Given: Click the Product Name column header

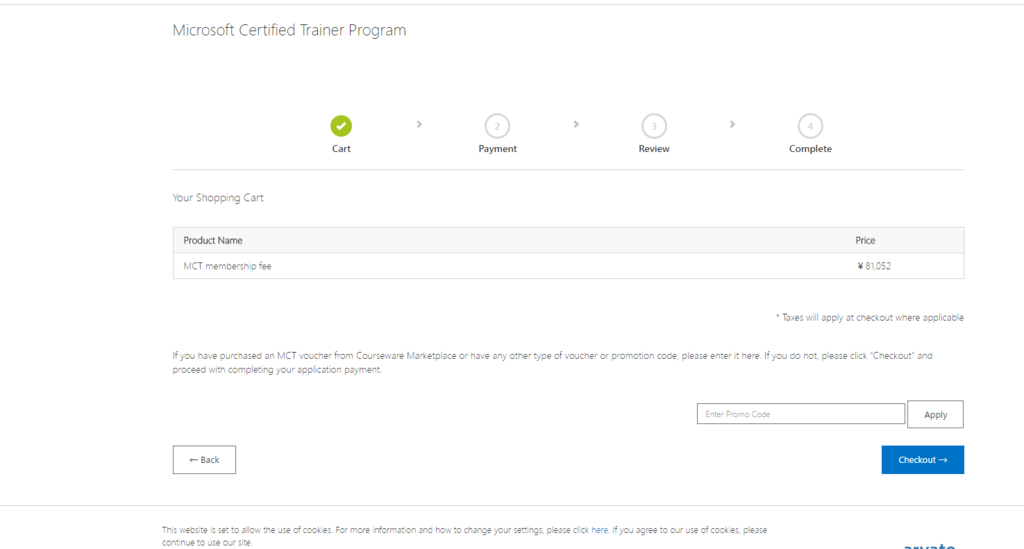Looking at the screenshot, I should point(213,240).
